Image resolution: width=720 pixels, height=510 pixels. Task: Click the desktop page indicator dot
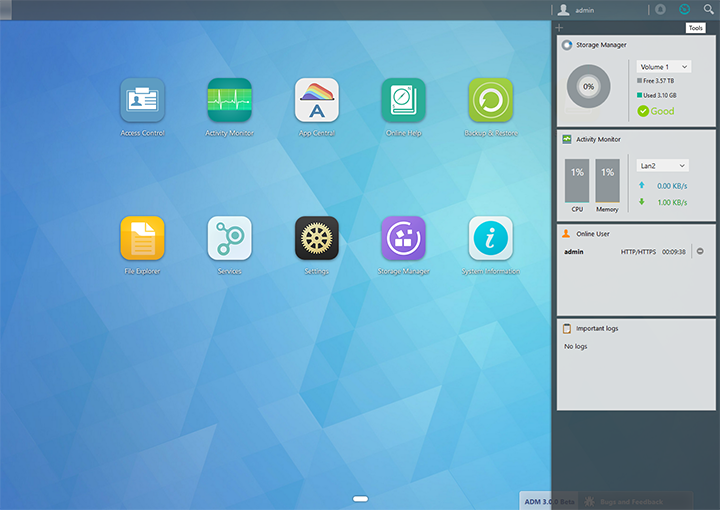[361, 498]
